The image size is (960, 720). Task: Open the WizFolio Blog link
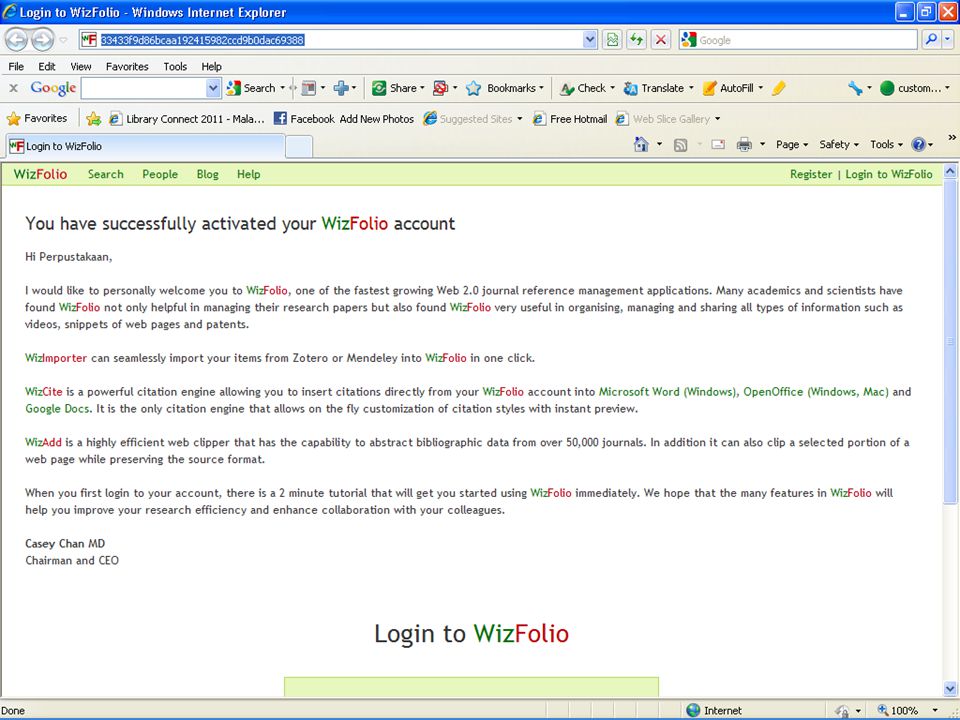click(208, 174)
